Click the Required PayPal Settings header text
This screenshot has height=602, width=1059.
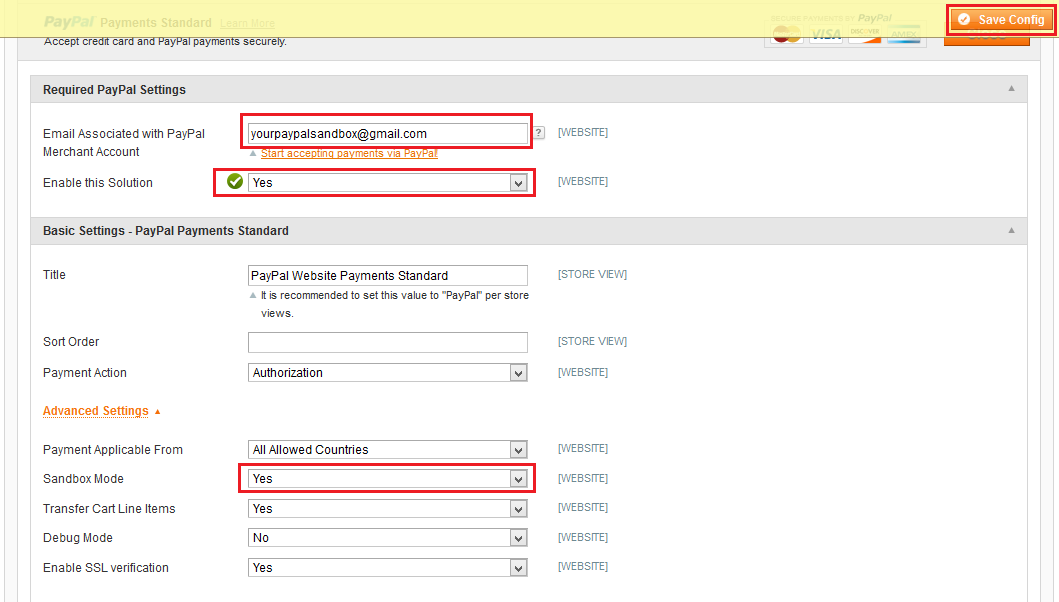[x=114, y=90]
